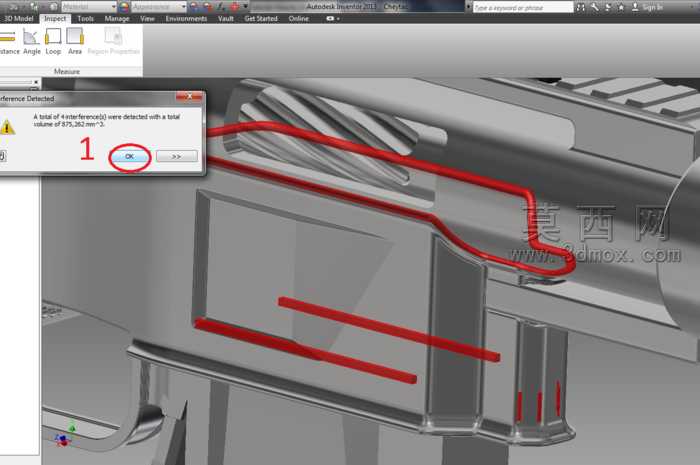Click the wrench icon in title bar

[595, 7]
